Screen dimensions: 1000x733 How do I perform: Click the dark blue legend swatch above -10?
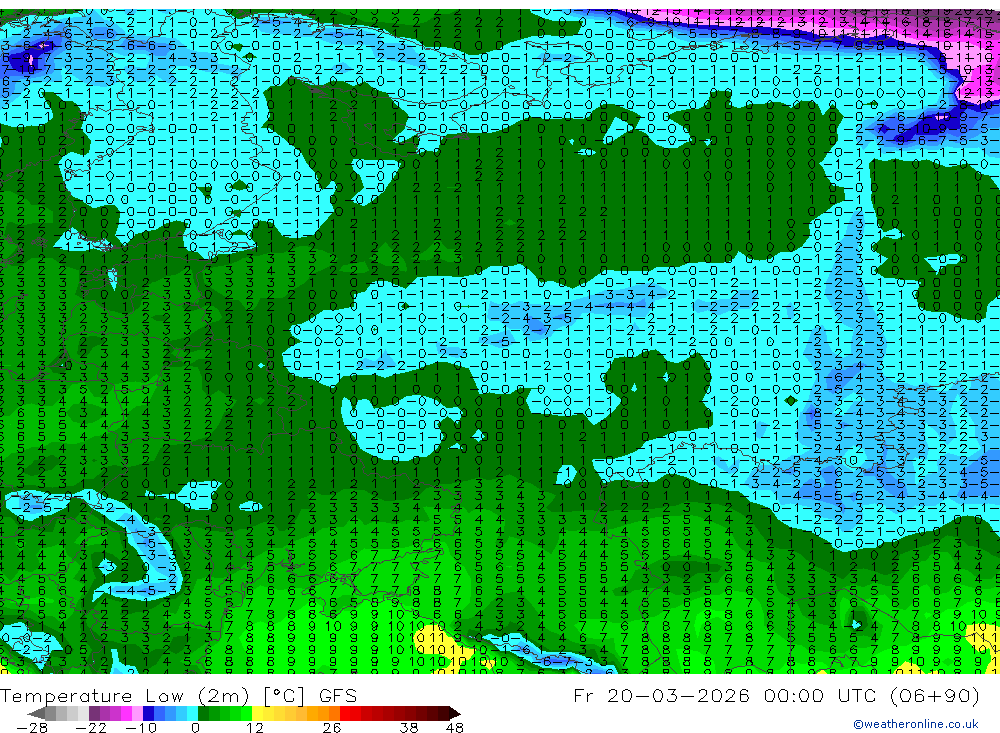click(x=148, y=713)
